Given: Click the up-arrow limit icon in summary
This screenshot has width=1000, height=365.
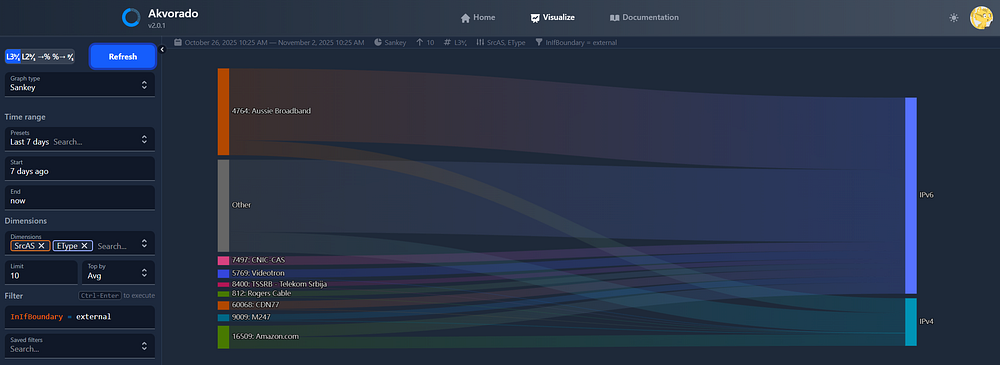Looking at the screenshot, I should 419,43.
